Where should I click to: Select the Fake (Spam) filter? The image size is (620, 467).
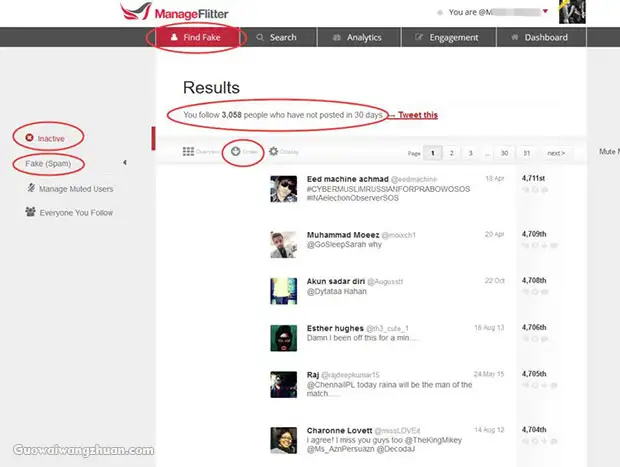(x=48, y=163)
